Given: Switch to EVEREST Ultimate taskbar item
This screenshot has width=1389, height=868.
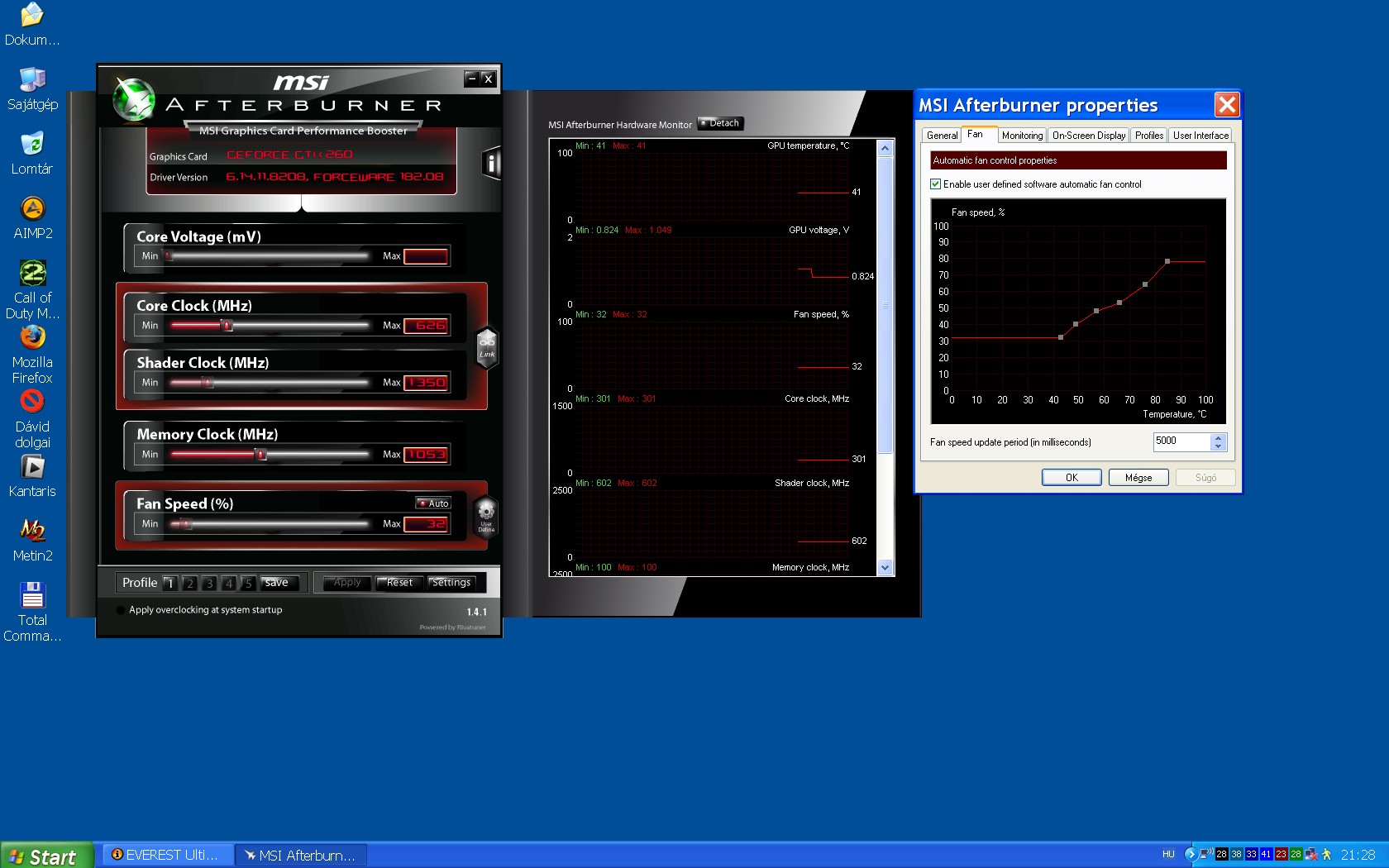Looking at the screenshot, I should click(169, 855).
